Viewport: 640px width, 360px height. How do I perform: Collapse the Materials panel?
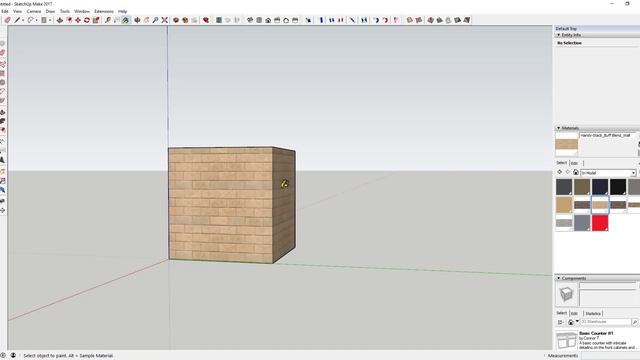coord(558,128)
